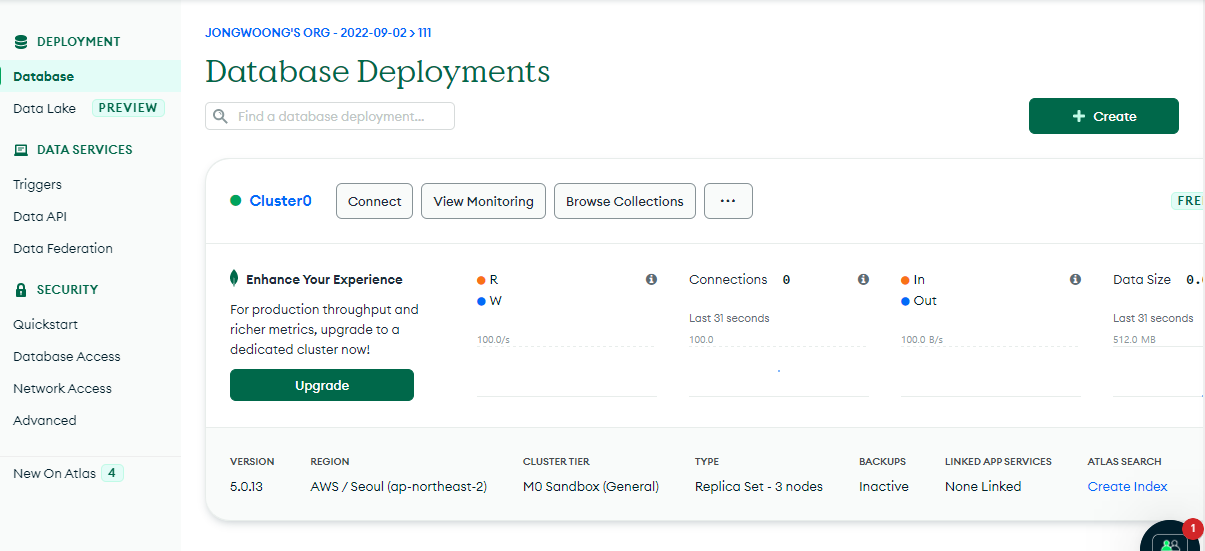
Task: Click the Inactive backups value
Action: pyautogui.click(x=884, y=486)
